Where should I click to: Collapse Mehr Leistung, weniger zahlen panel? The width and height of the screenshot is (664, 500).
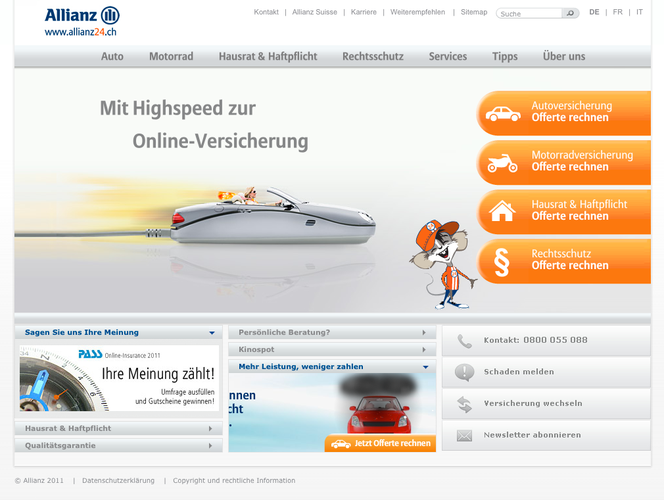(426, 367)
